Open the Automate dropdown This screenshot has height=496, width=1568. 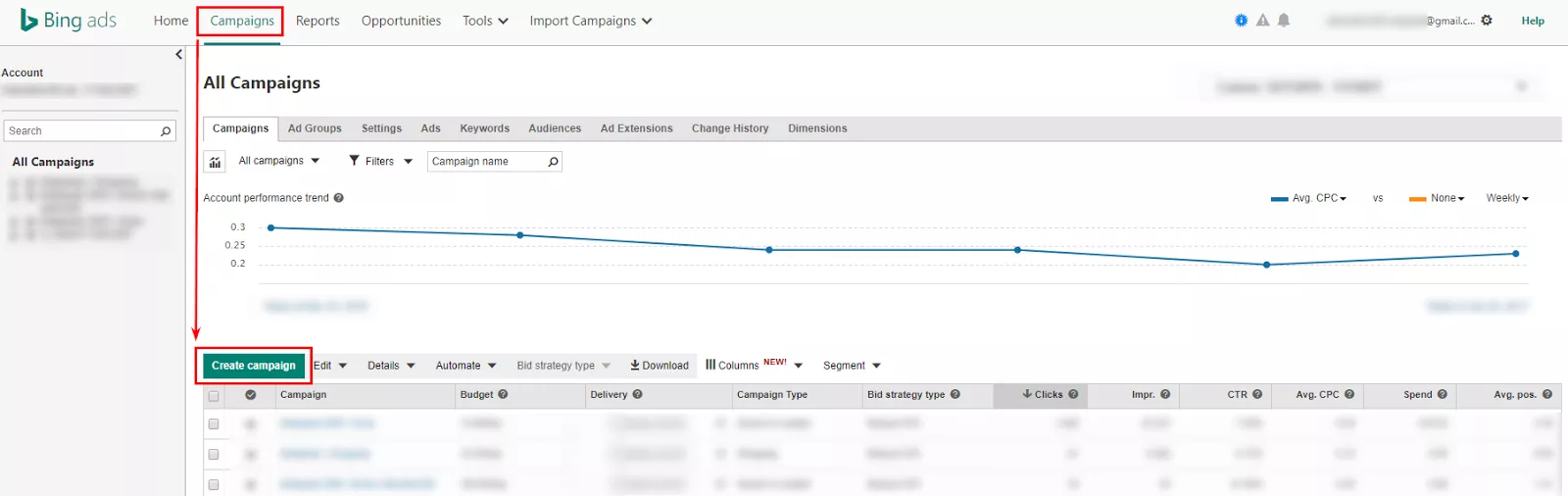click(x=465, y=366)
